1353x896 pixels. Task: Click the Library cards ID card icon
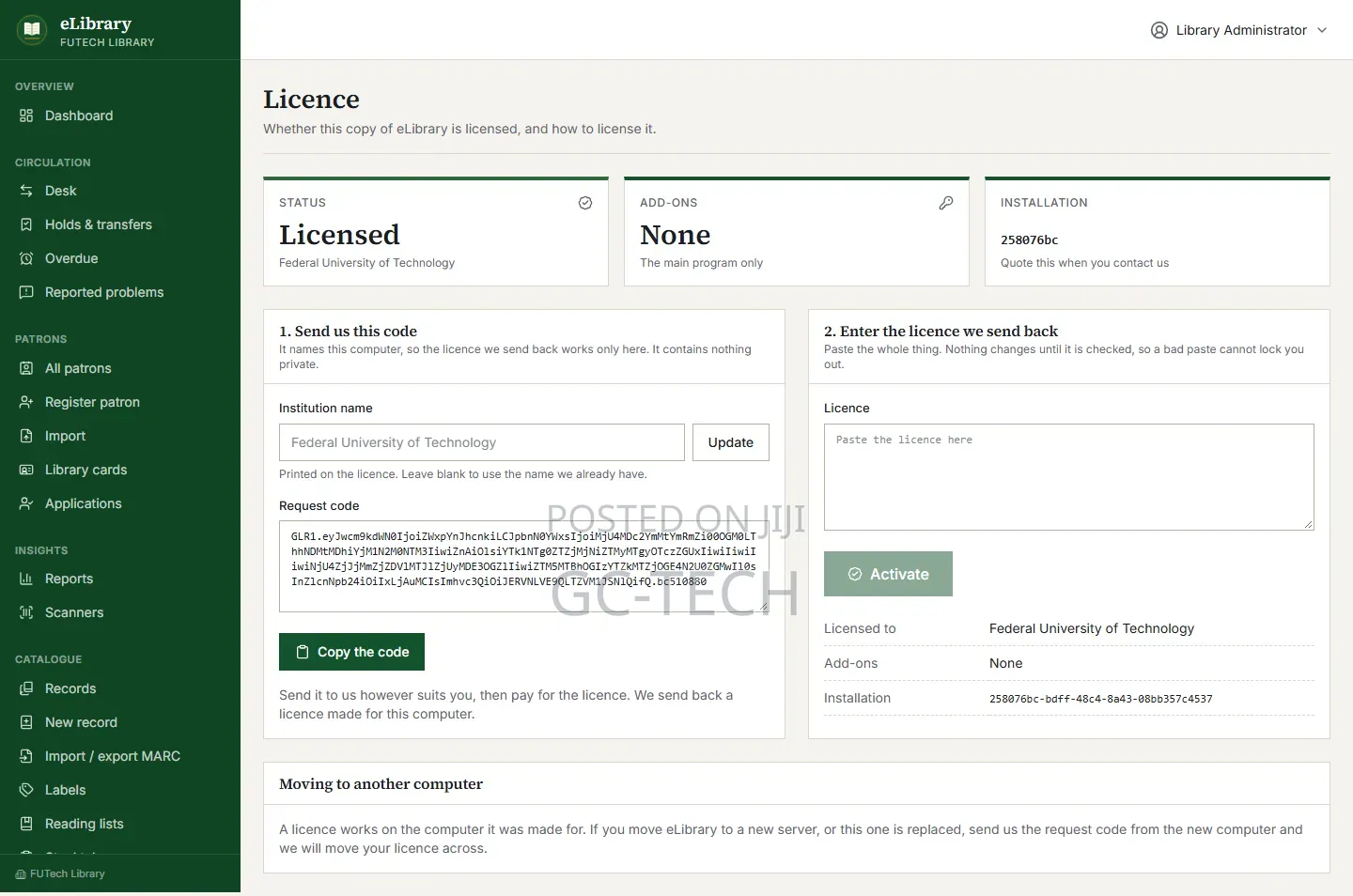26,470
